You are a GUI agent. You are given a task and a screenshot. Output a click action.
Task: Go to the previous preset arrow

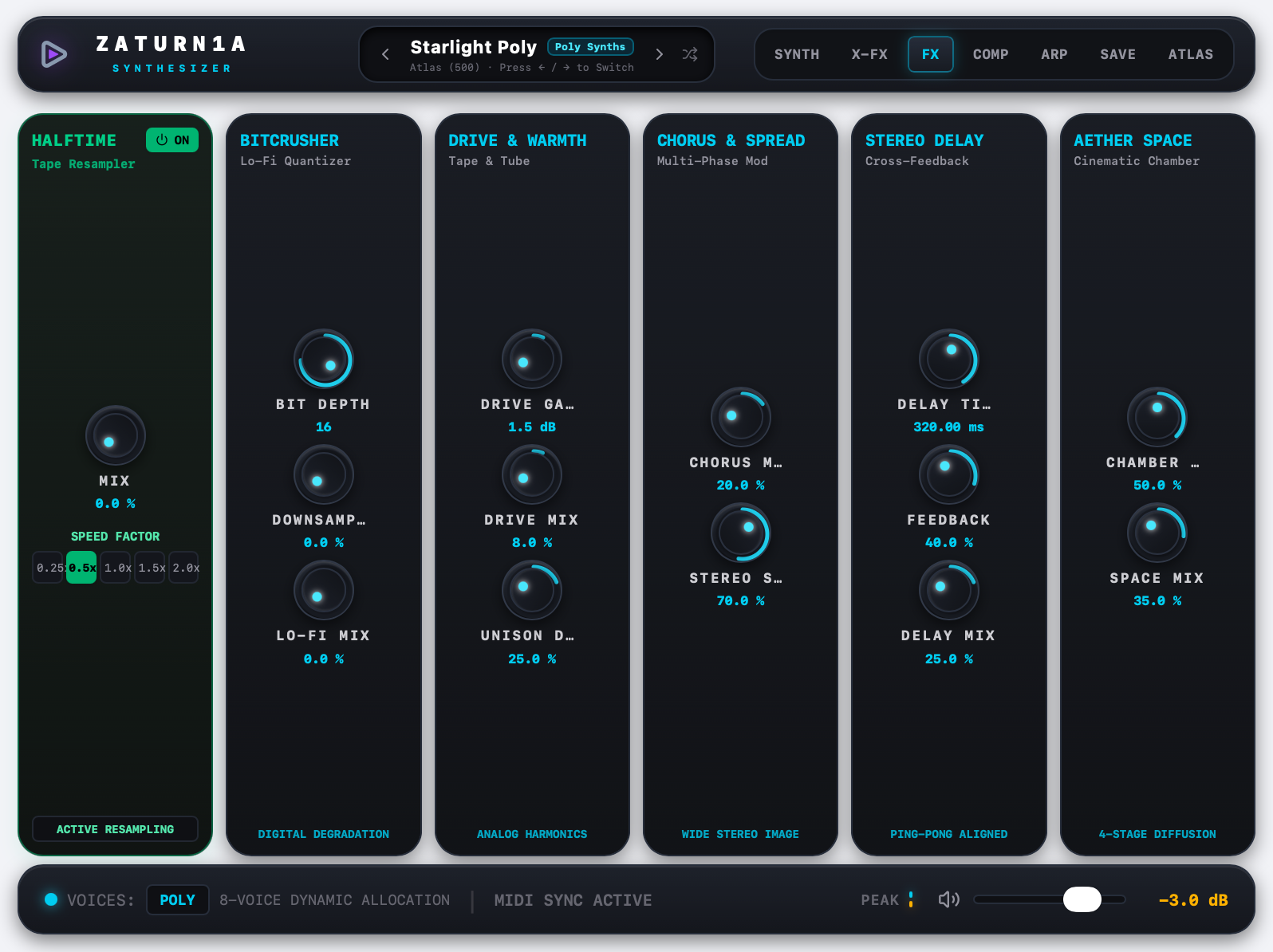click(x=385, y=54)
